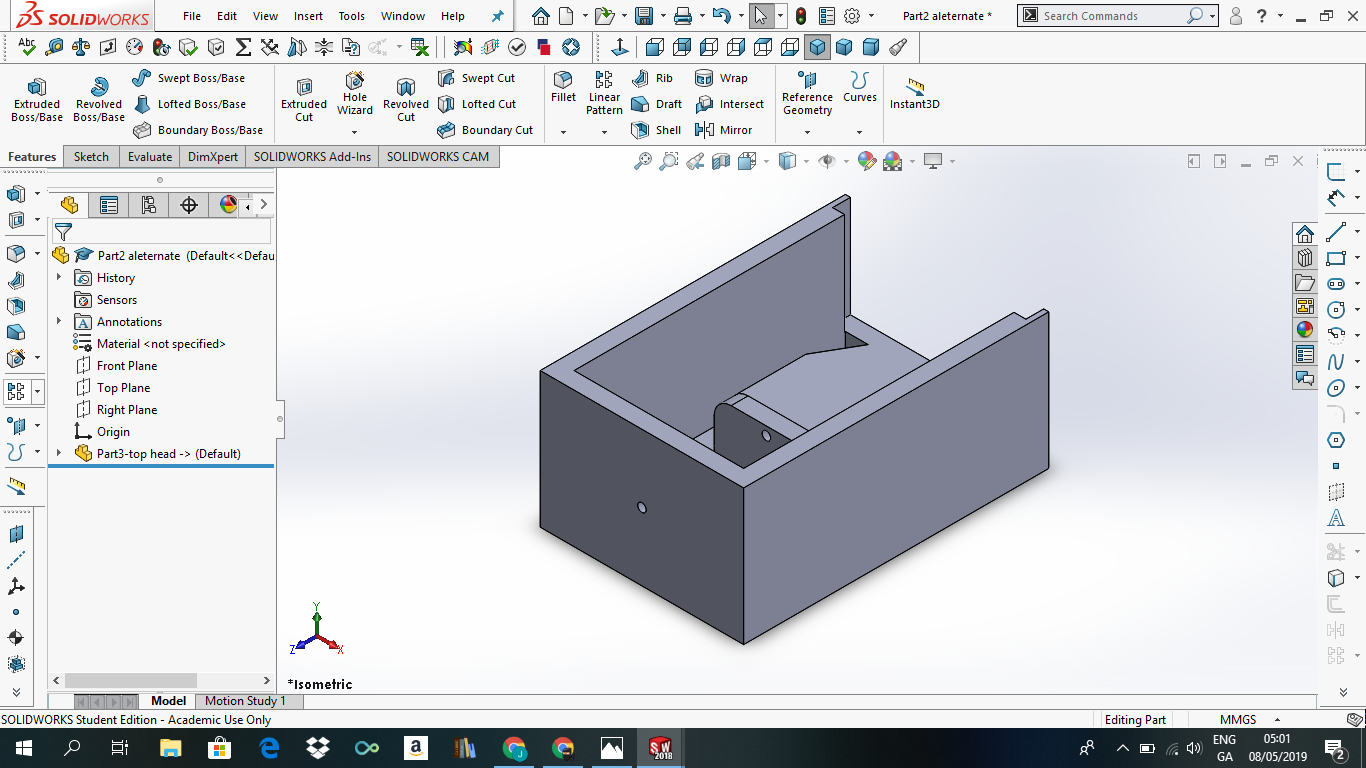Screen dimensions: 1366x768
Task: Open the Linear Pattern tool
Action: click(x=604, y=94)
